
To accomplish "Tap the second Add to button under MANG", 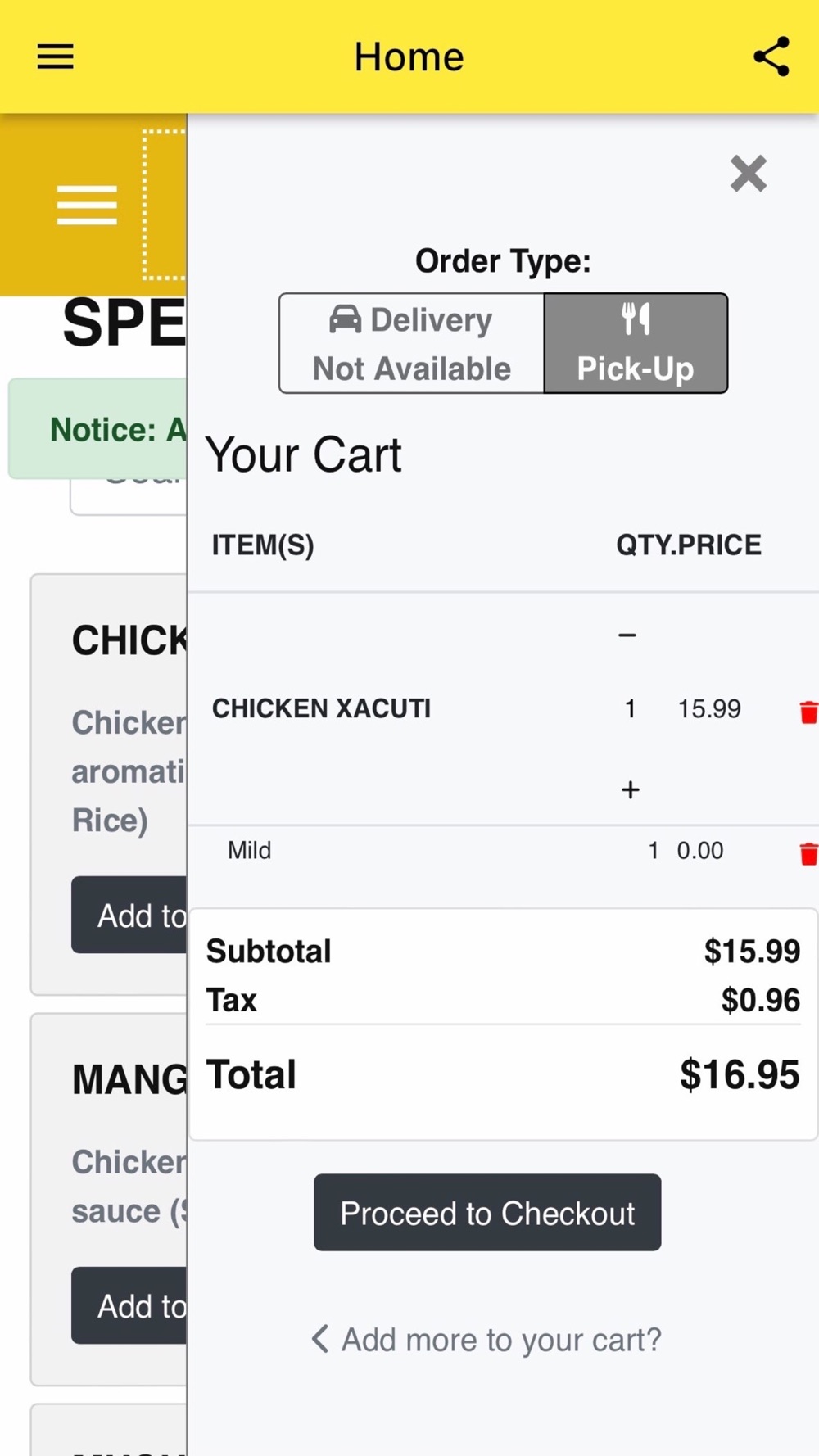I will click(129, 1305).
